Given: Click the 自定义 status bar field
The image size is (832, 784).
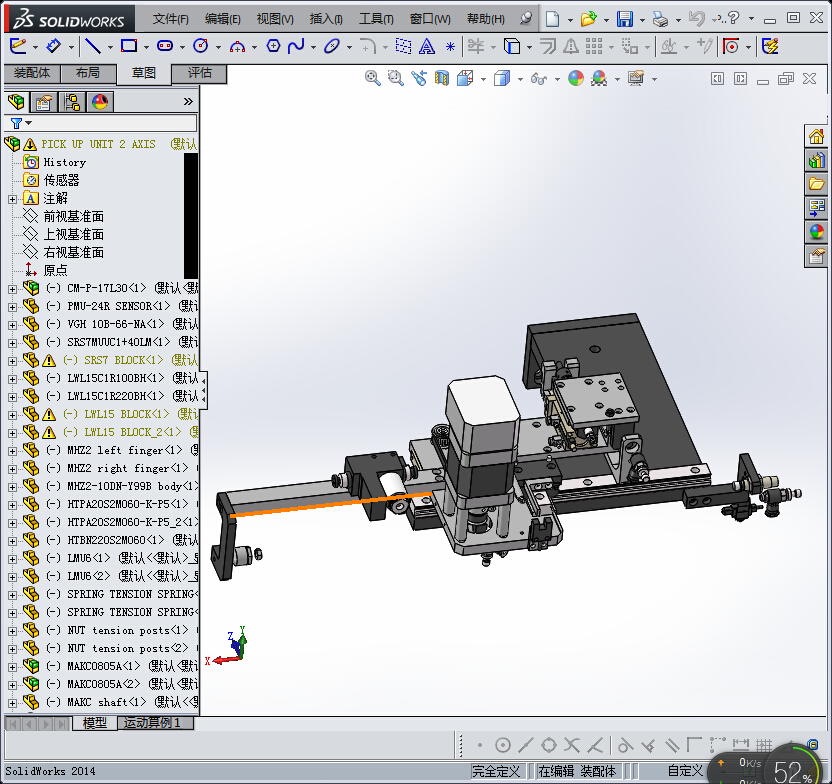Looking at the screenshot, I should (686, 771).
